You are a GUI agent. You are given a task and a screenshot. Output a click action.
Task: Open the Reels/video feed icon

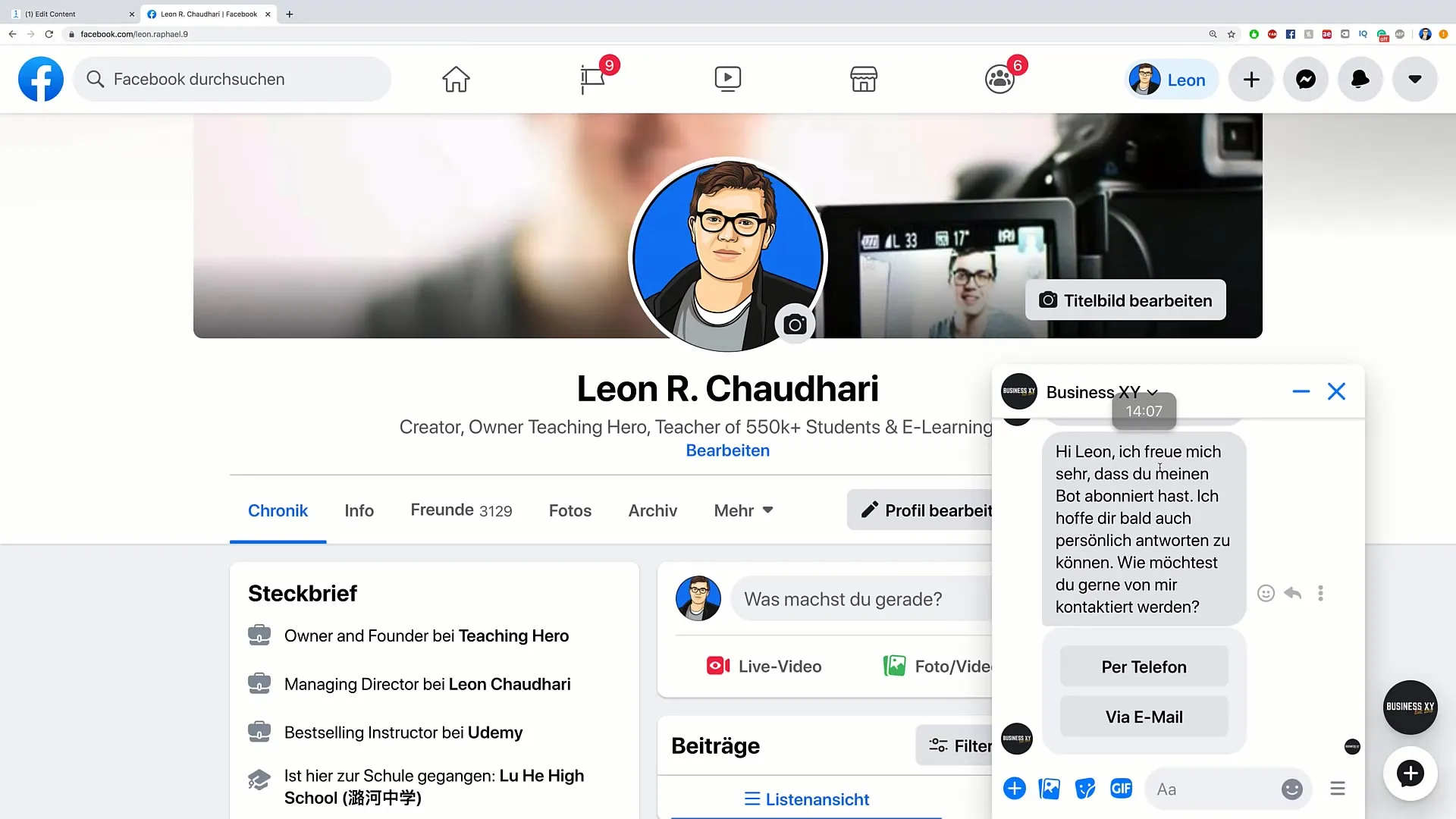click(x=727, y=79)
